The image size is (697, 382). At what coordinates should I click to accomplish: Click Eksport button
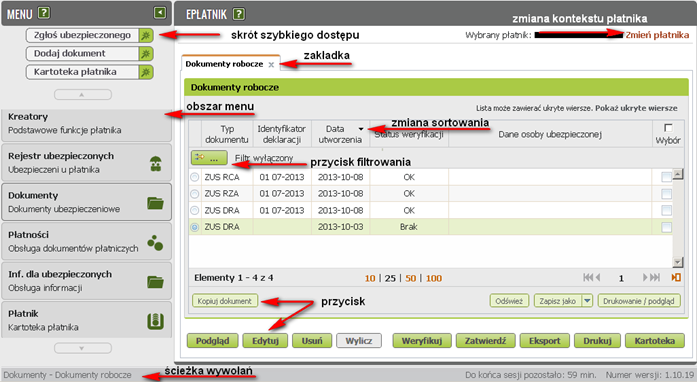pyautogui.click(x=545, y=341)
